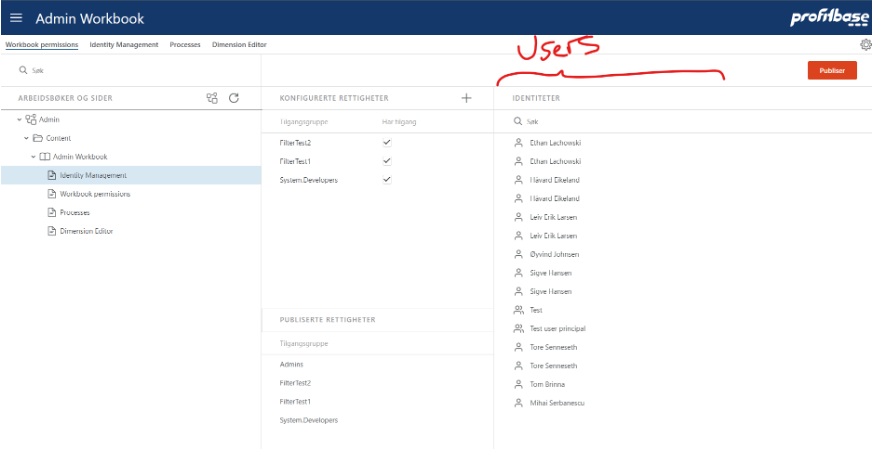Click the group icon next to Test
873x449 pixels.
(518, 310)
